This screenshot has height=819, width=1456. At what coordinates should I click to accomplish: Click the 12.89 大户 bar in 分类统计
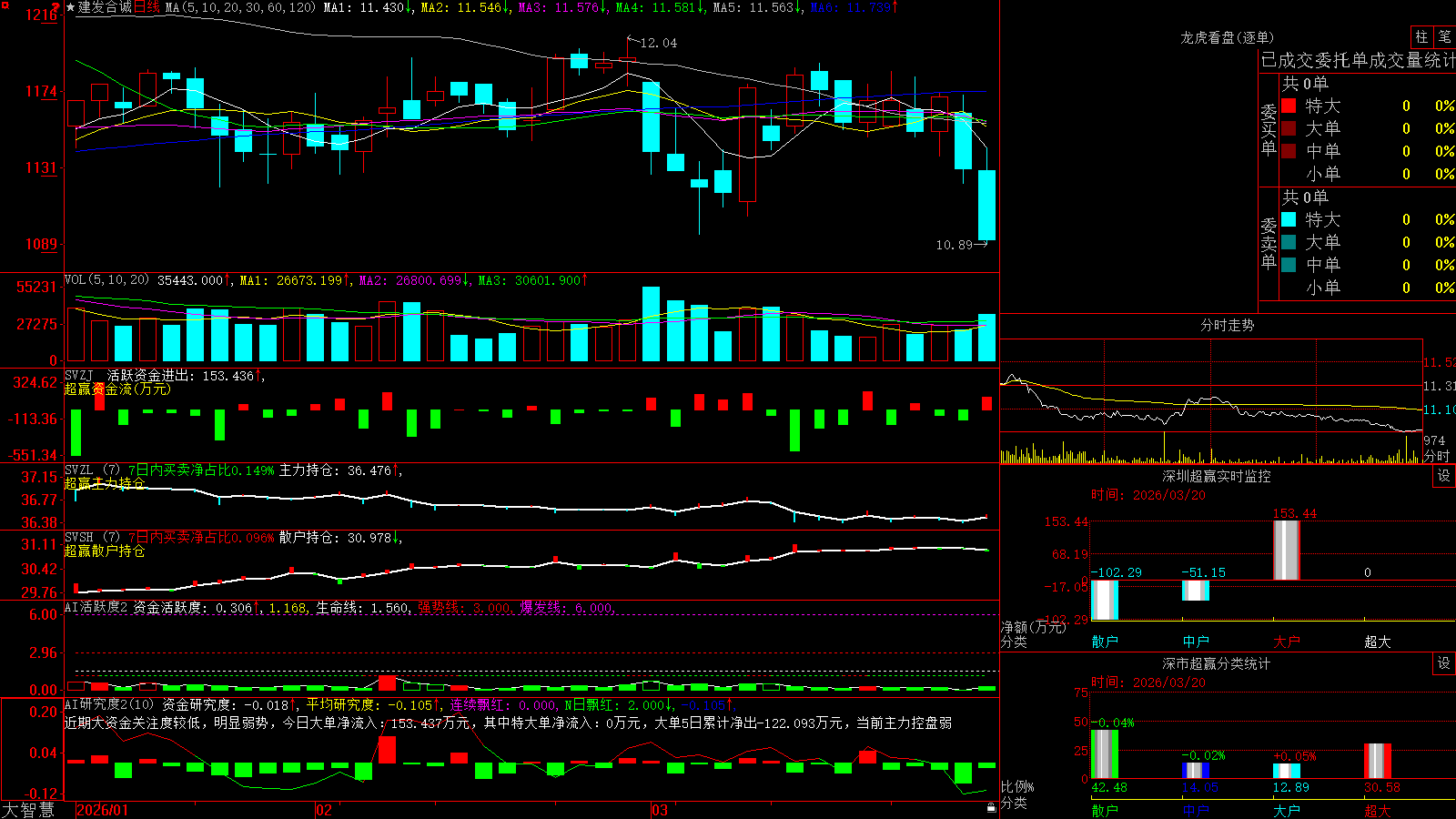(x=1286, y=771)
